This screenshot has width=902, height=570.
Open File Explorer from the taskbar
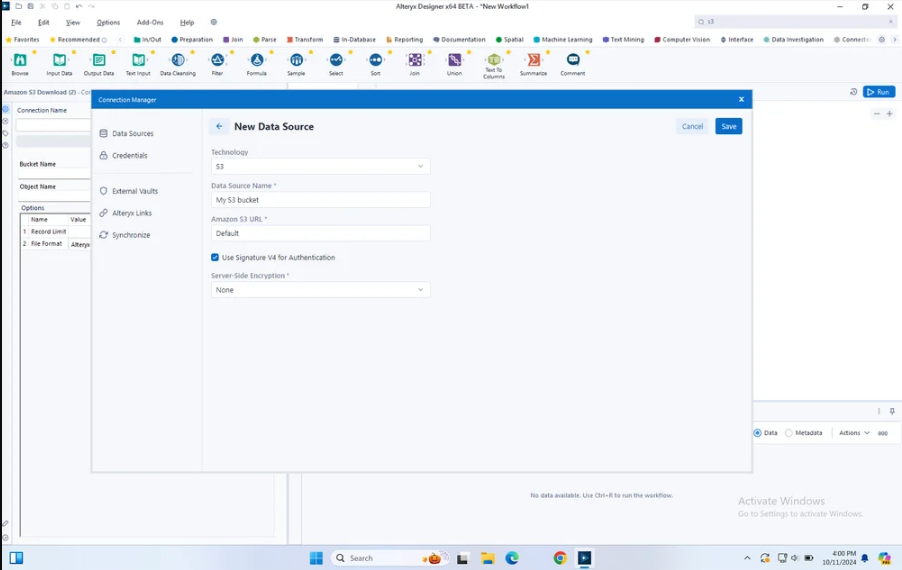[488, 558]
